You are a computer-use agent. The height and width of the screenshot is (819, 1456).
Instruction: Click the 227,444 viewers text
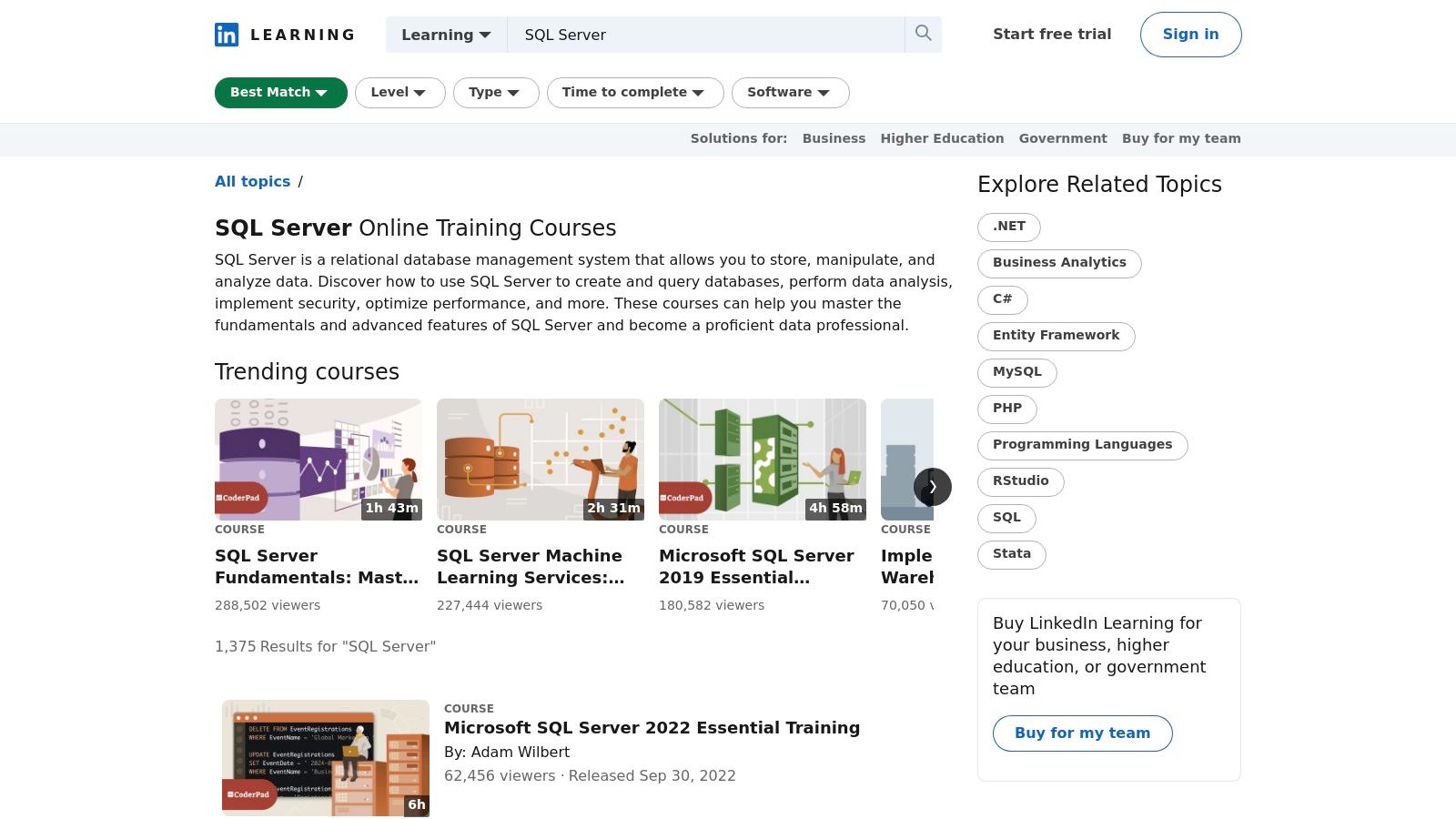[490, 605]
